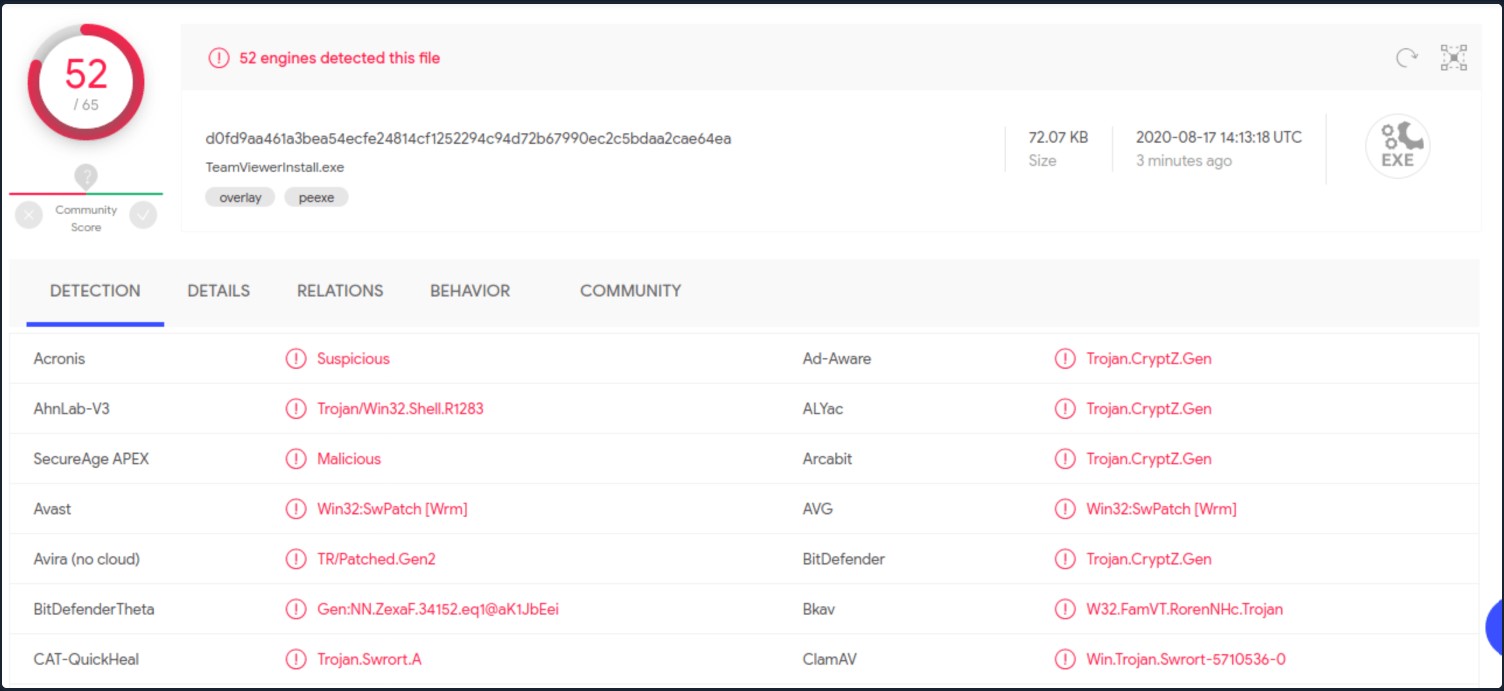Click the reanalyze refresh icon
Image resolution: width=1504 pixels, height=691 pixels.
point(1407,58)
